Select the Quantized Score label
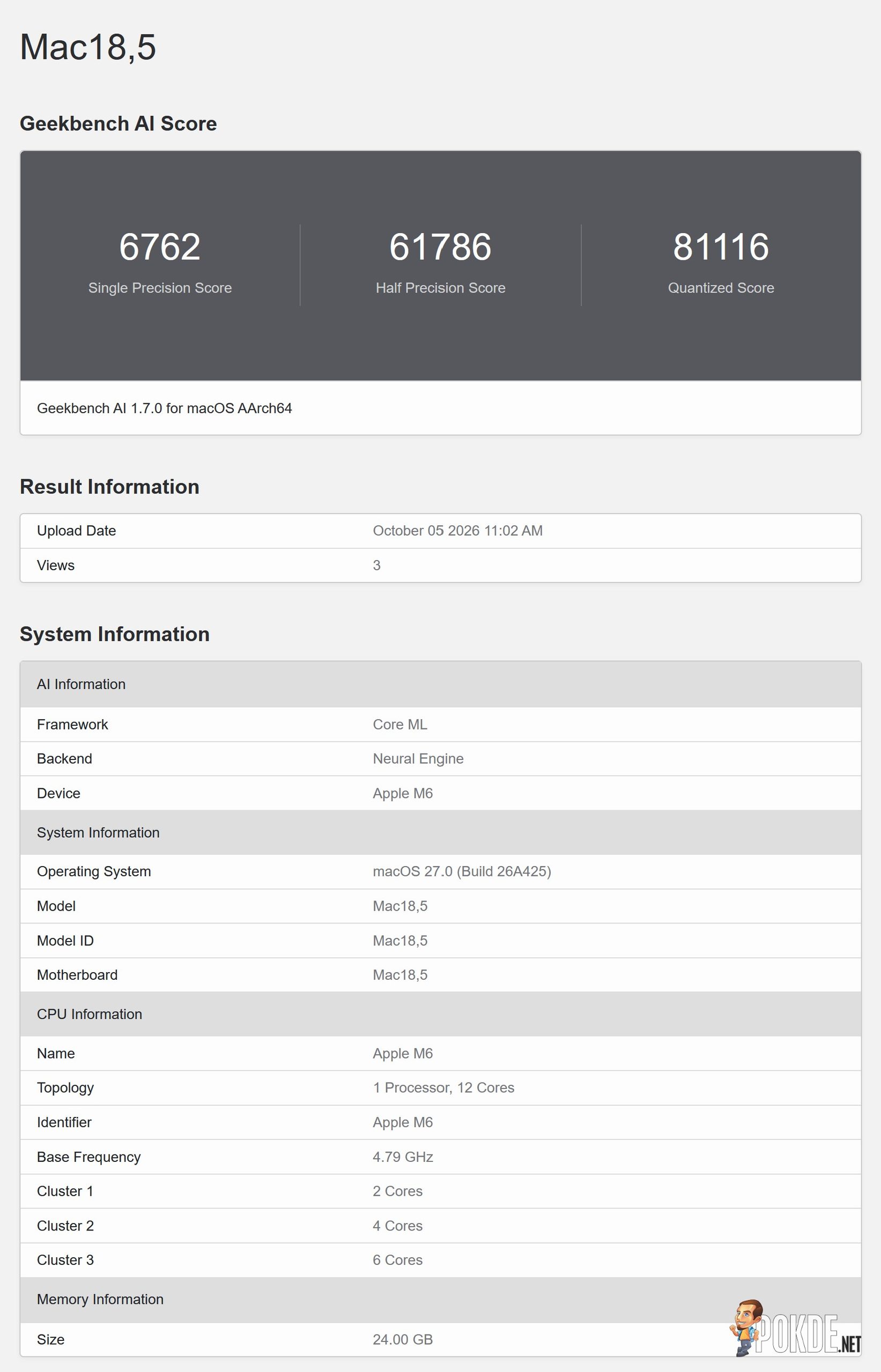The height and width of the screenshot is (1372, 881). click(721, 288)
